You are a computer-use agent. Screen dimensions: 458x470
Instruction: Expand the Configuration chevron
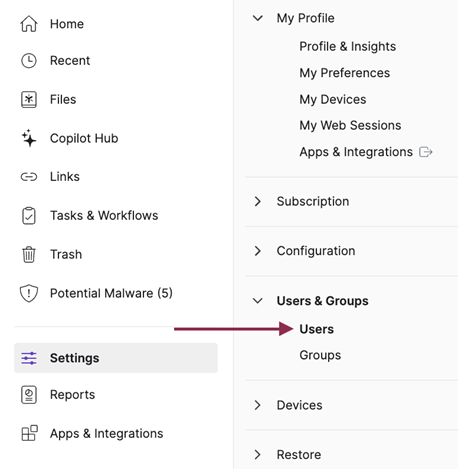coord(258,251)
